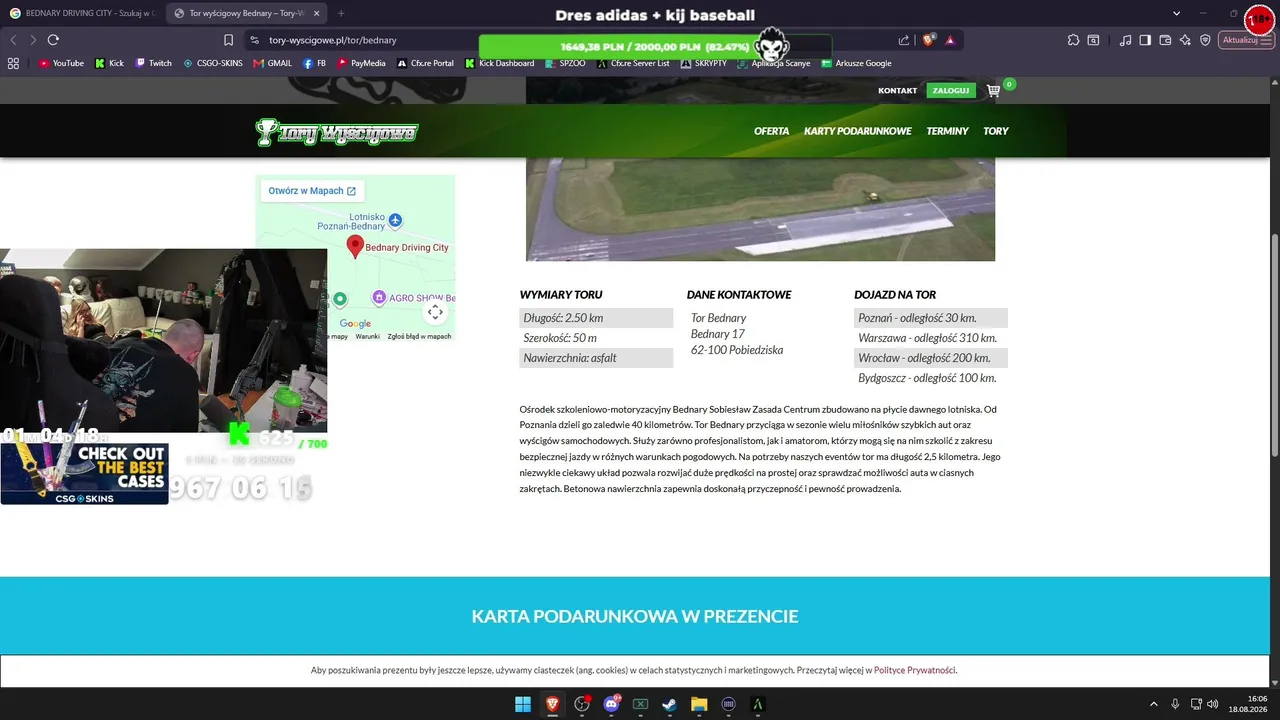Screen dimensions: 1280x720
Task: Click the Długość: 2.50 km row
Action: click(x=596, y=318)
